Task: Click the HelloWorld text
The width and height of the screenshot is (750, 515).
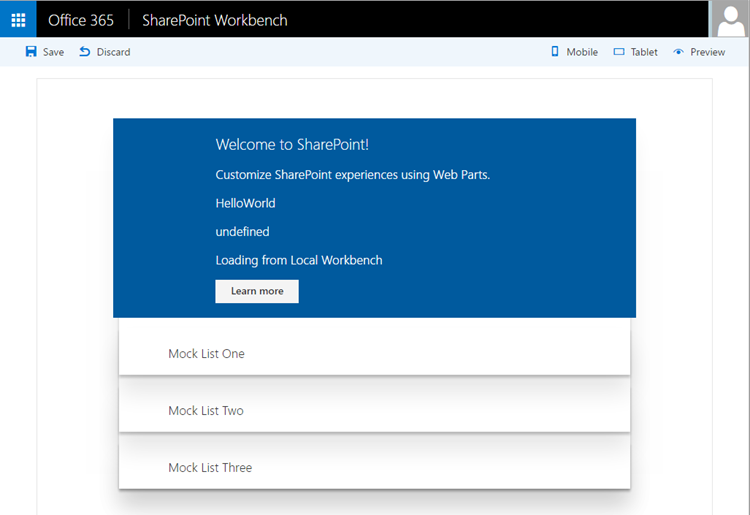Action: click(245, 203)
